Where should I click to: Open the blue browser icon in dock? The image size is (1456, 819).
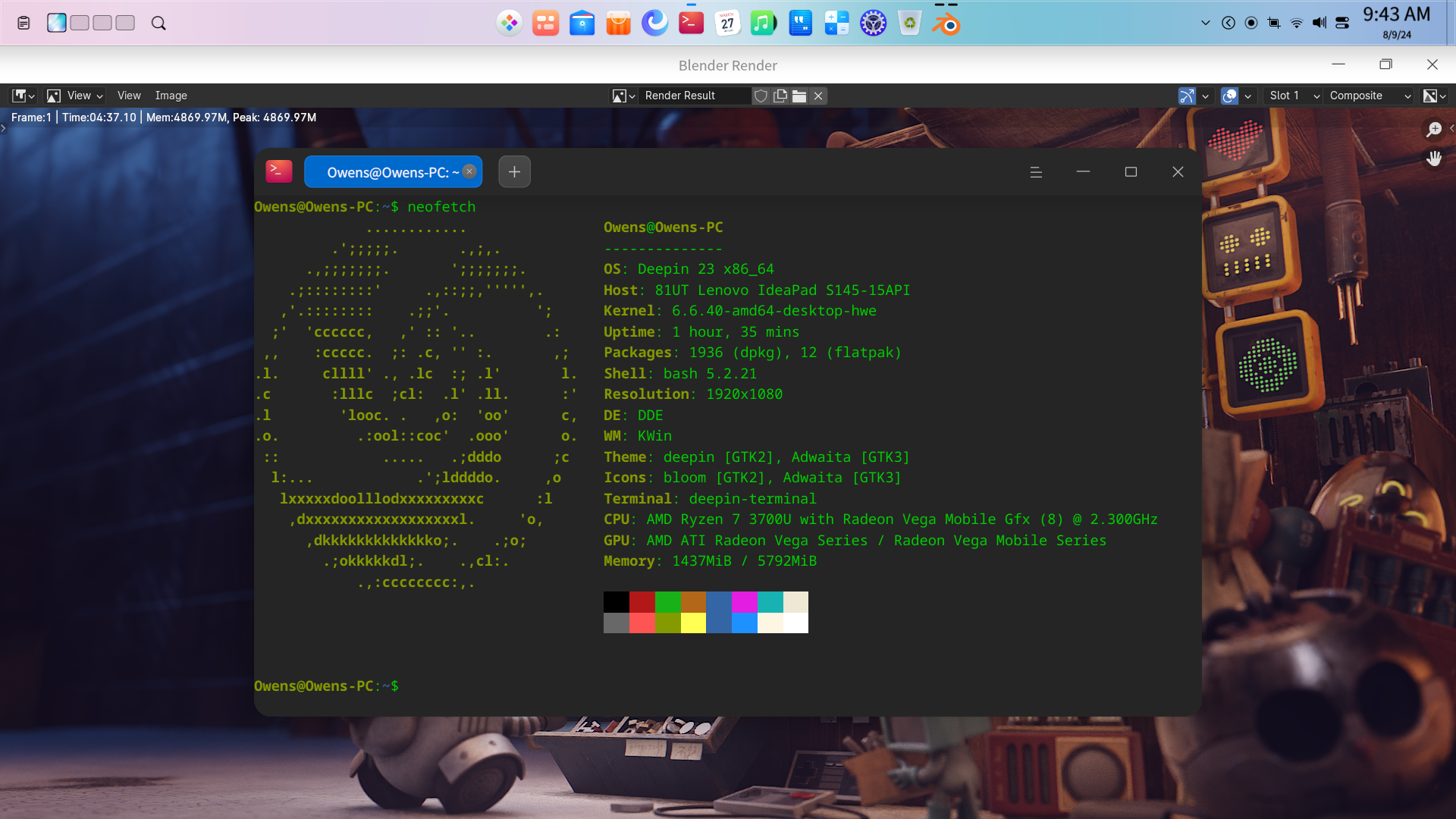(655, 23)
